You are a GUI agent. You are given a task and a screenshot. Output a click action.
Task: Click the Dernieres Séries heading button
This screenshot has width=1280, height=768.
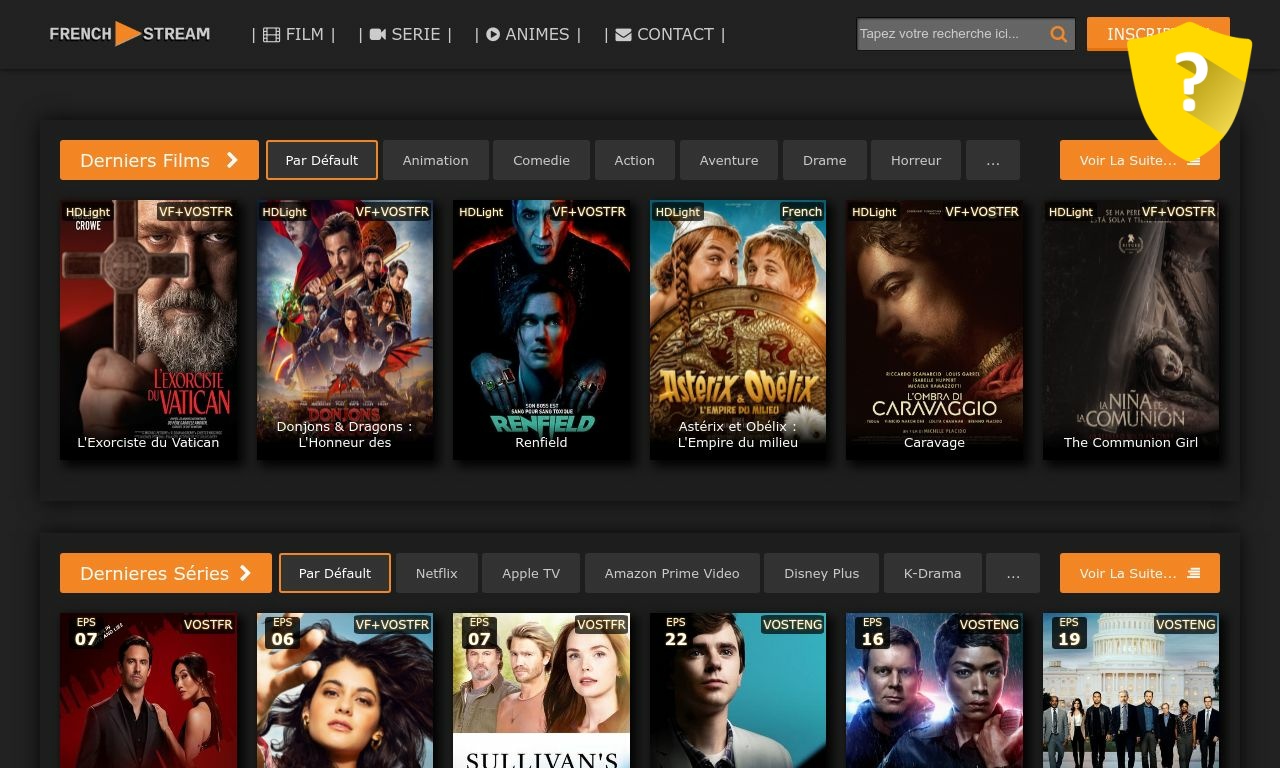(165, 573)
